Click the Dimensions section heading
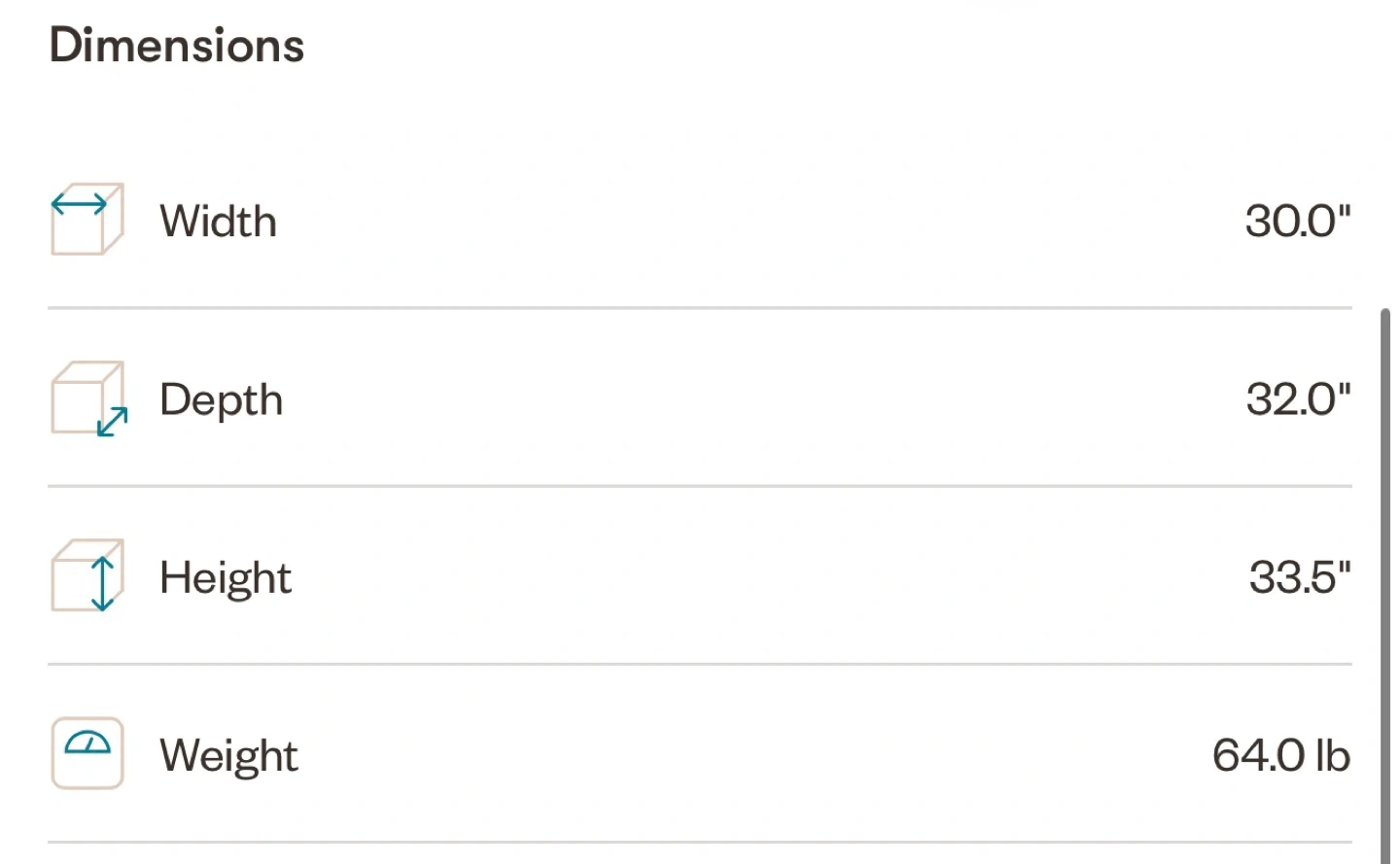 (x=177, y=46)
